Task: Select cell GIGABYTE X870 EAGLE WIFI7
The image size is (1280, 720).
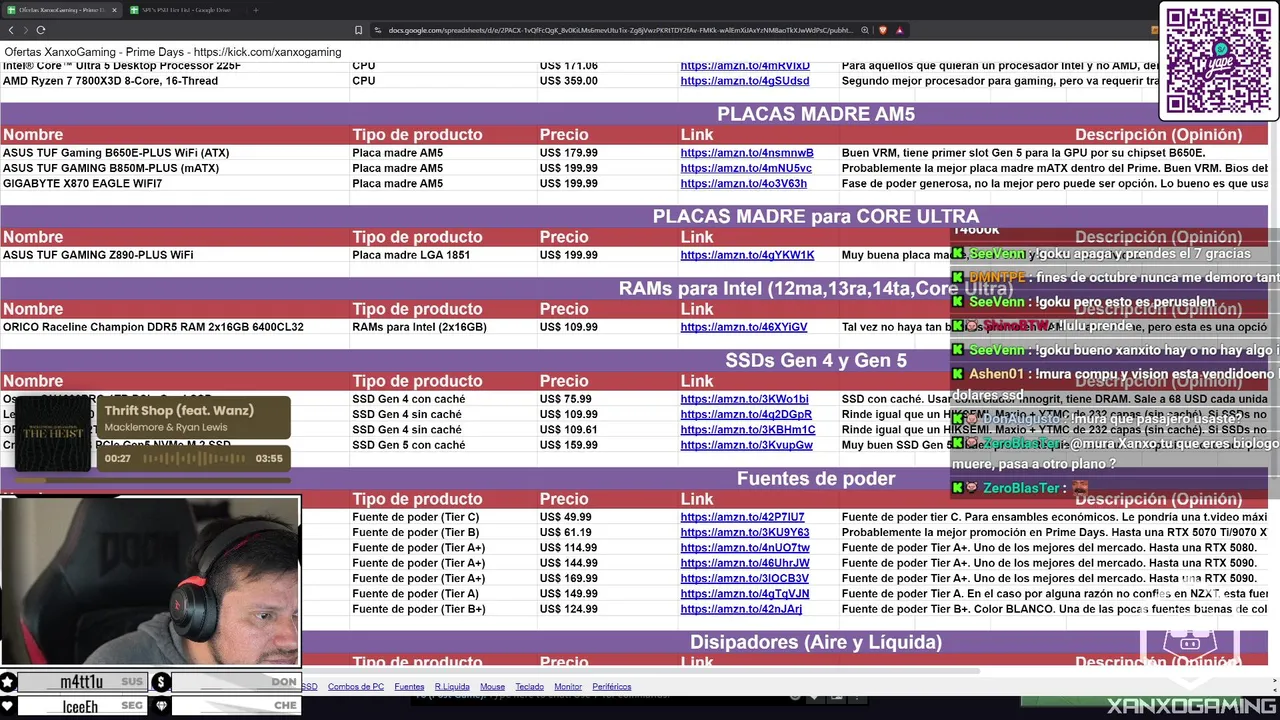Action: pyautogui.click(x=175, y=184)
